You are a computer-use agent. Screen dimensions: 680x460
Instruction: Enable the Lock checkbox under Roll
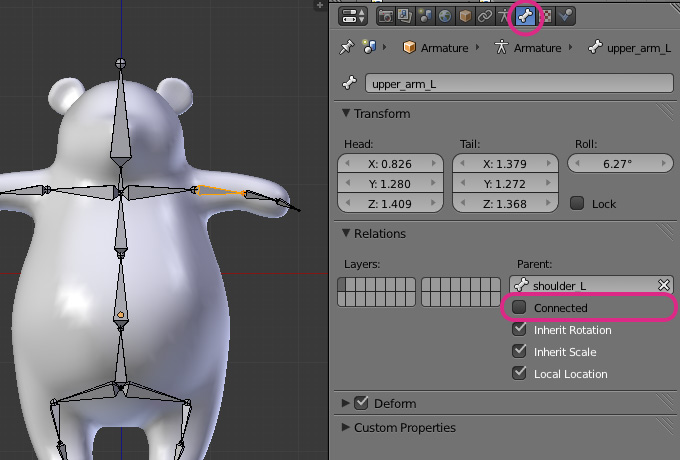(577, 203)
